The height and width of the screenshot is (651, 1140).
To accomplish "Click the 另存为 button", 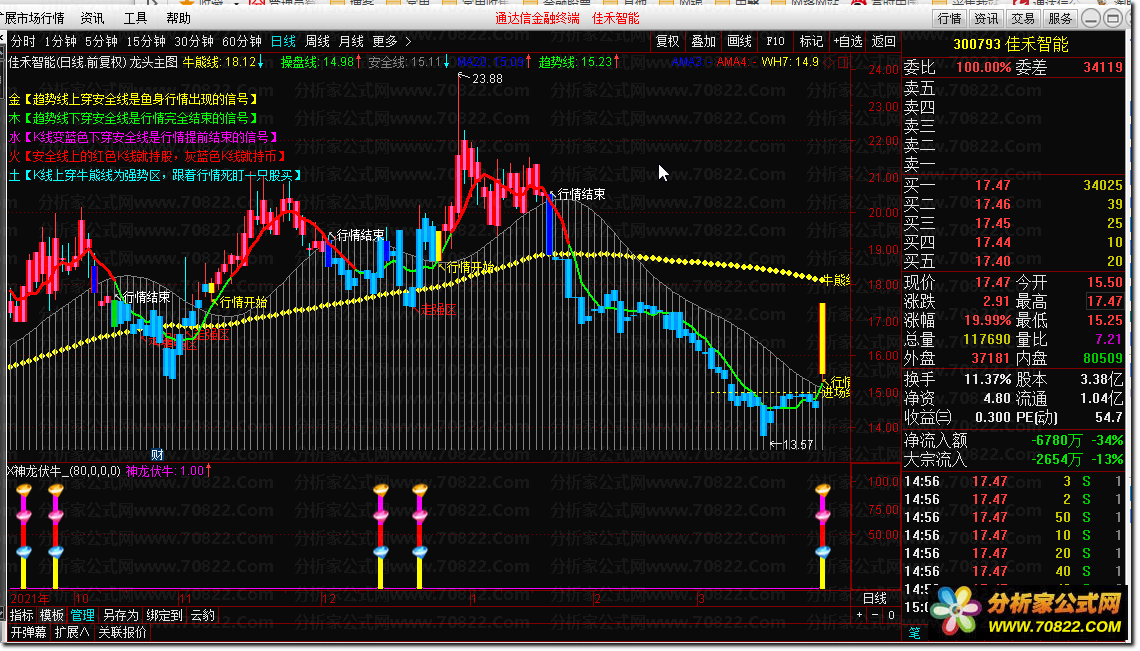I will (121, 615).
